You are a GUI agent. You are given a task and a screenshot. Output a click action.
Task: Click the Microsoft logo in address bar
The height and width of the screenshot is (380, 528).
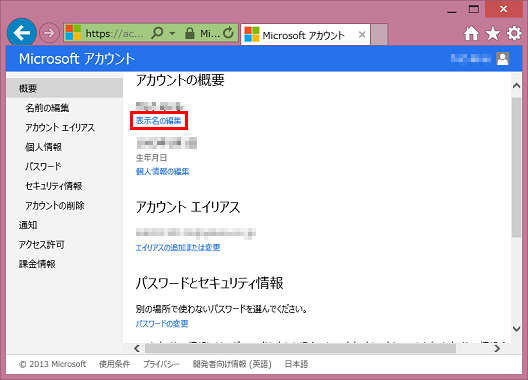tap(73, 33)
